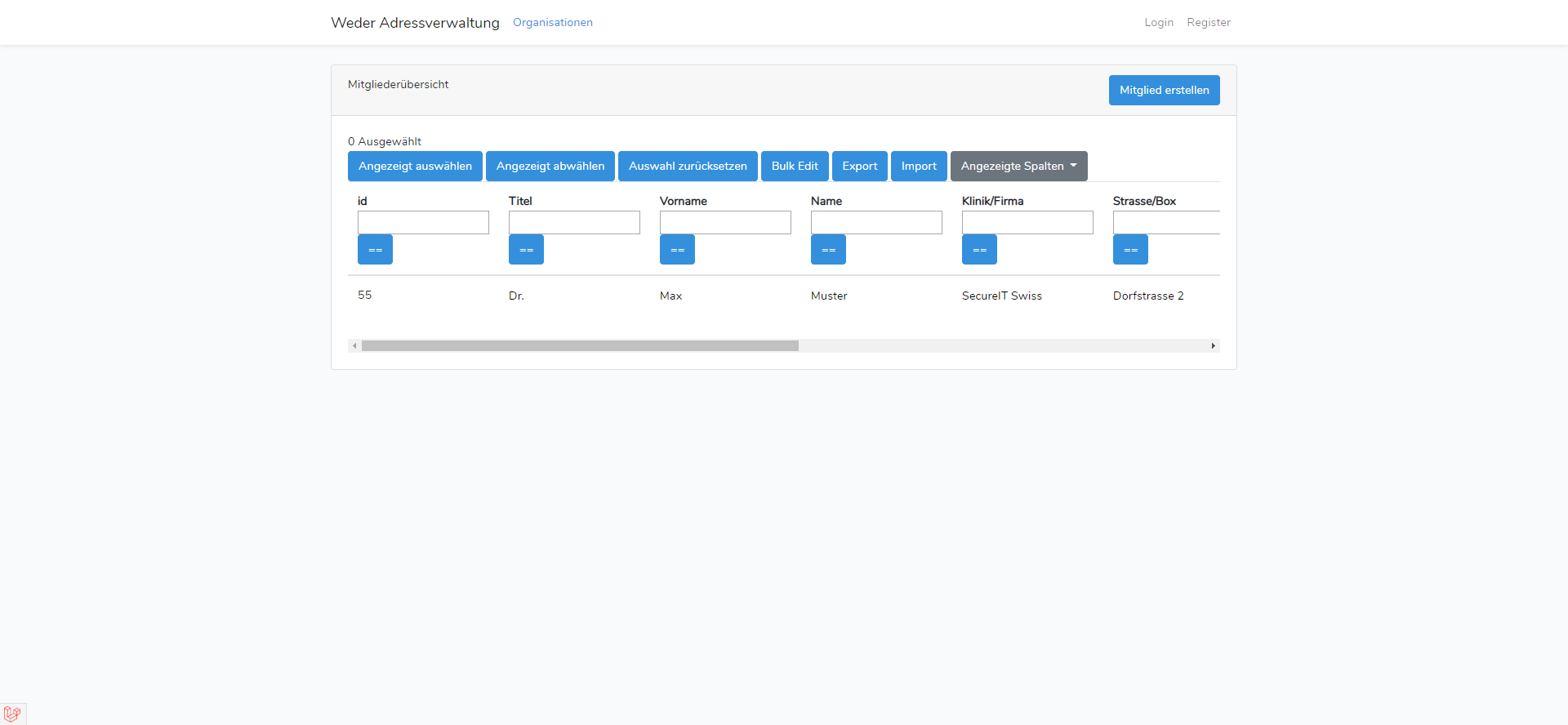The height and width of the screenshot is (725, 1568).
Task: Open == operator under Vorname column
Action: coord(677,250)
